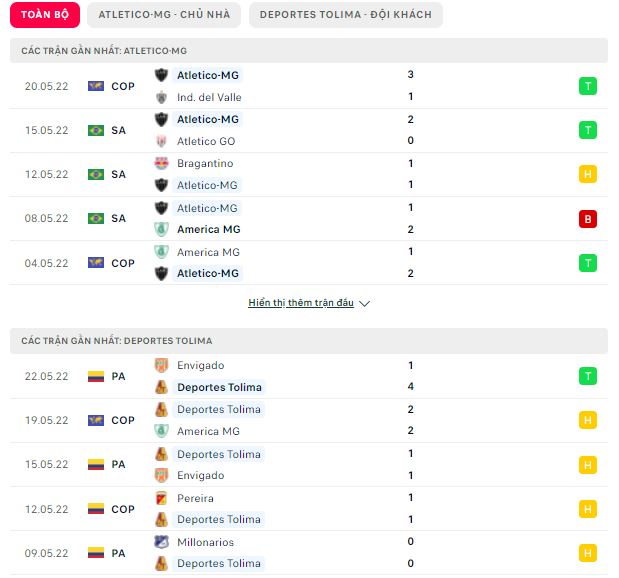Click the Atletico GO team logo
The width and height of the screenshot is (619, 578).
161,141
